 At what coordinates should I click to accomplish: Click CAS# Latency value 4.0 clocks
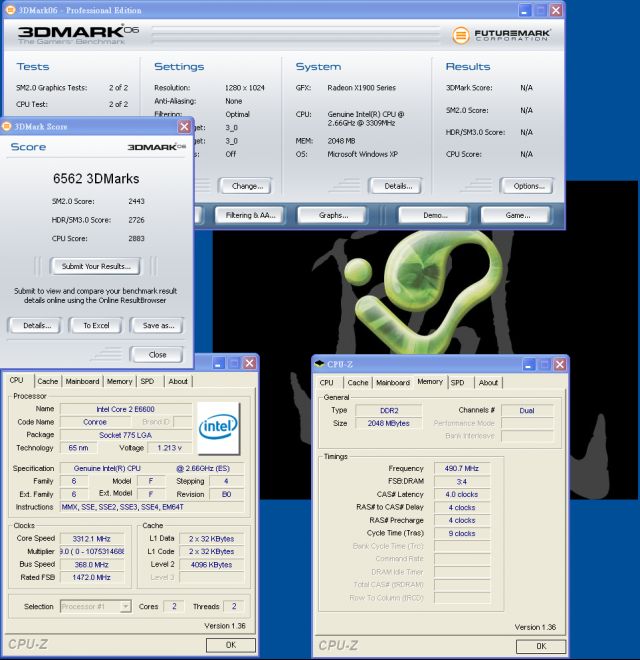click(x=462, y=495)
